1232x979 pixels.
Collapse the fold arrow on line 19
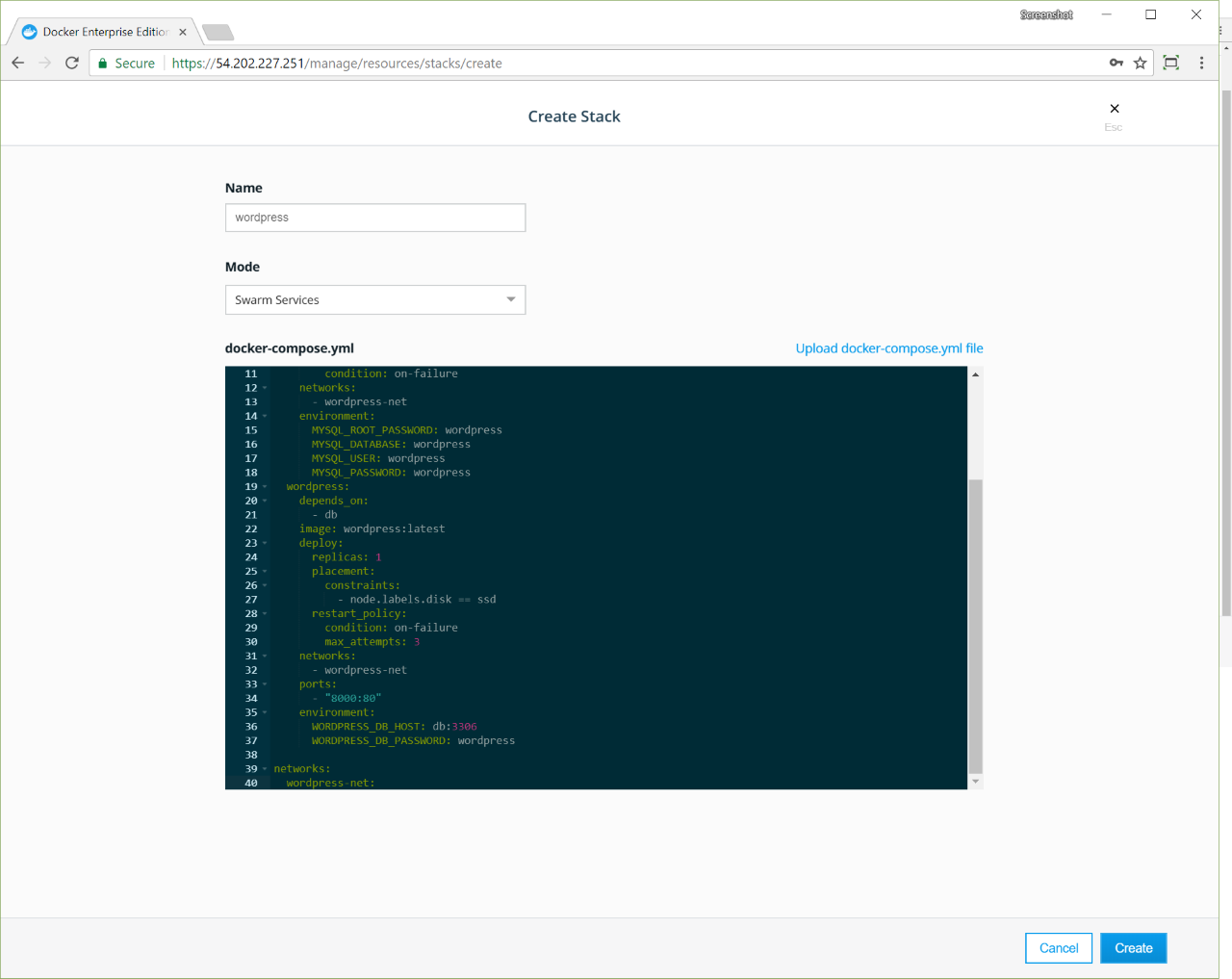coord(265,487)
